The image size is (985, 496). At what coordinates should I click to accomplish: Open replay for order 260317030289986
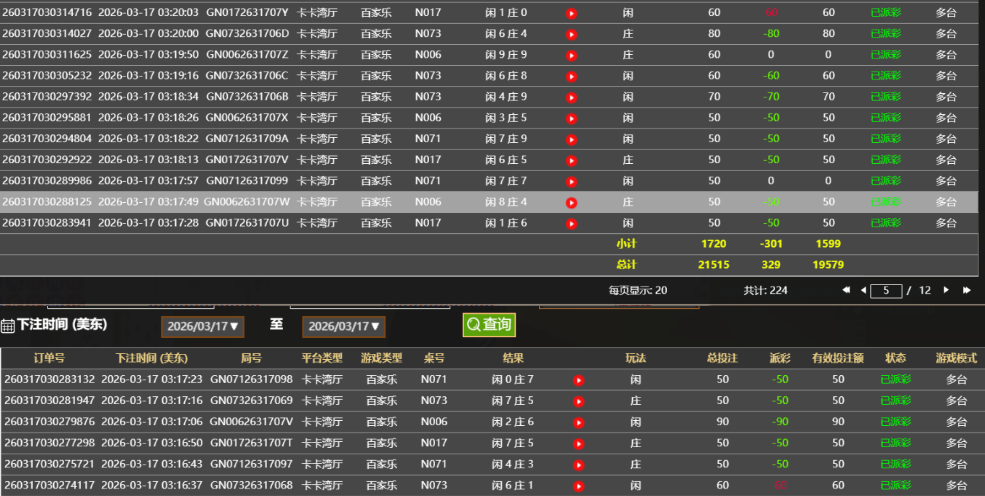tap(571, 181)
